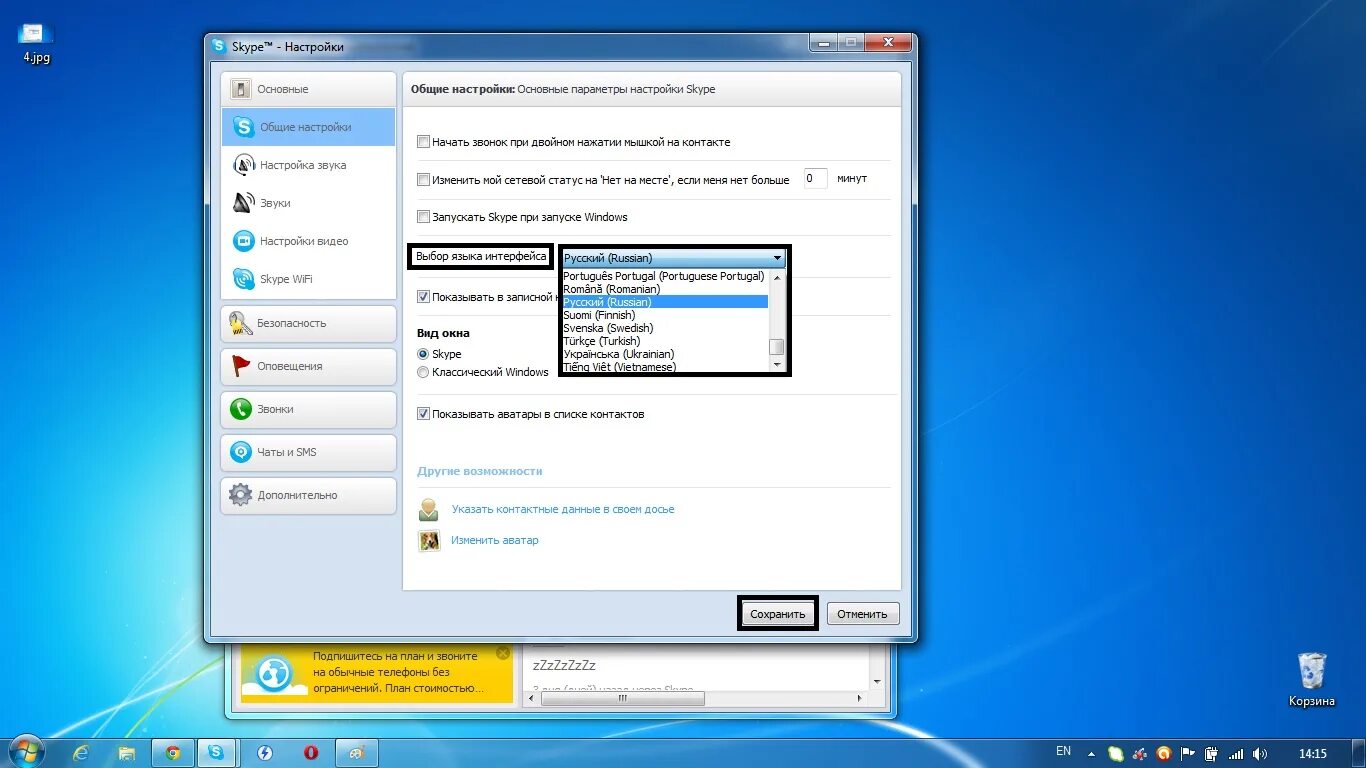The width and height of the screenshot is (1366, 768).
Task: Click the red flag icon for Оповещения
Action: click(x=240, y=366)
